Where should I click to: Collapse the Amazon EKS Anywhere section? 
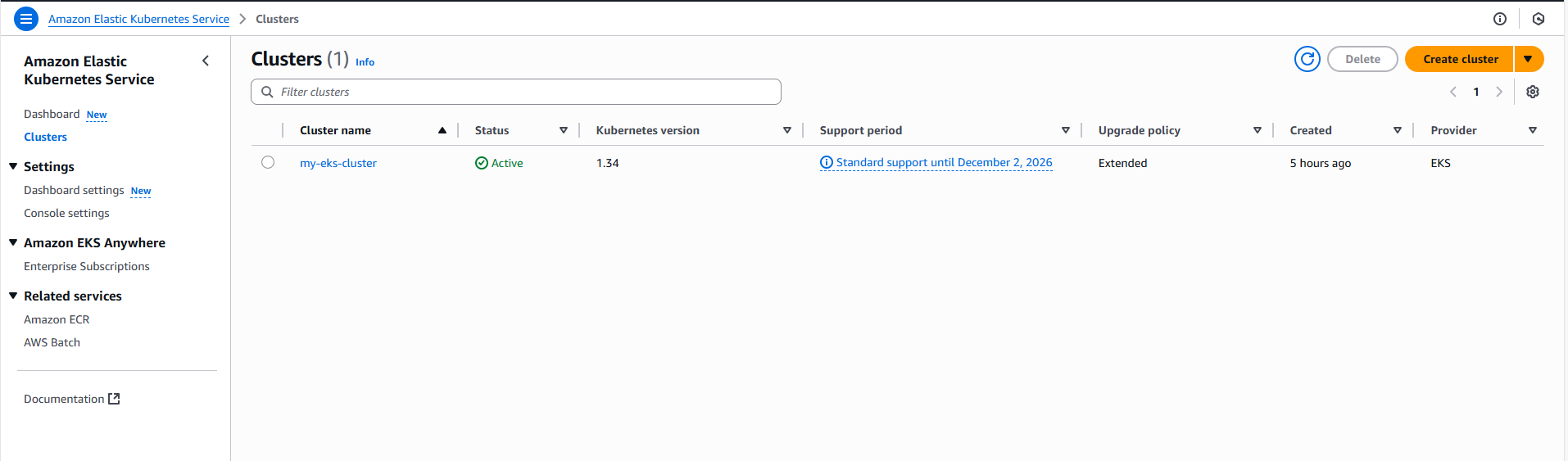pos(13,242)
